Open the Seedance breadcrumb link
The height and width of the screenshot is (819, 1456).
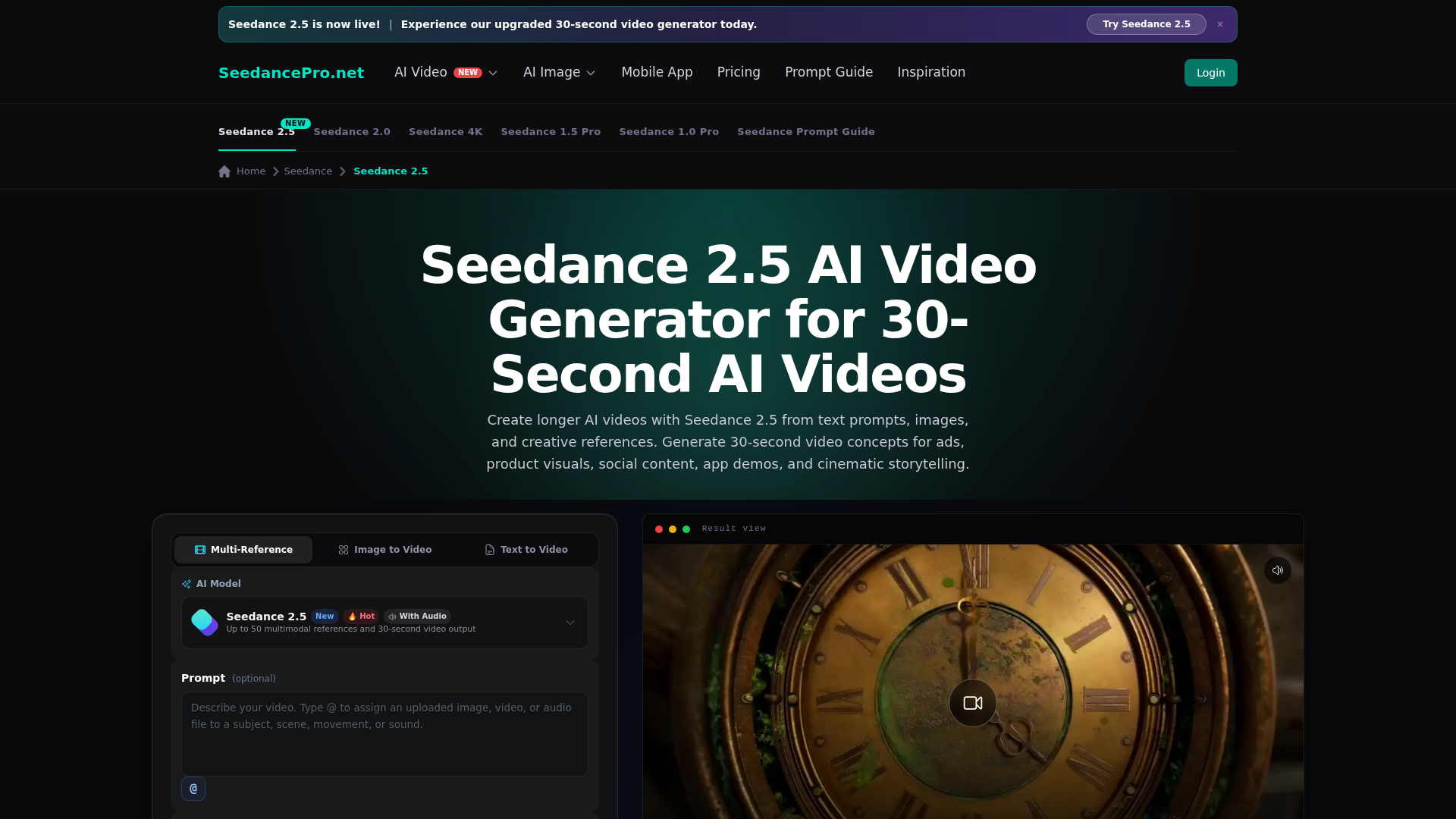[308, 171]
